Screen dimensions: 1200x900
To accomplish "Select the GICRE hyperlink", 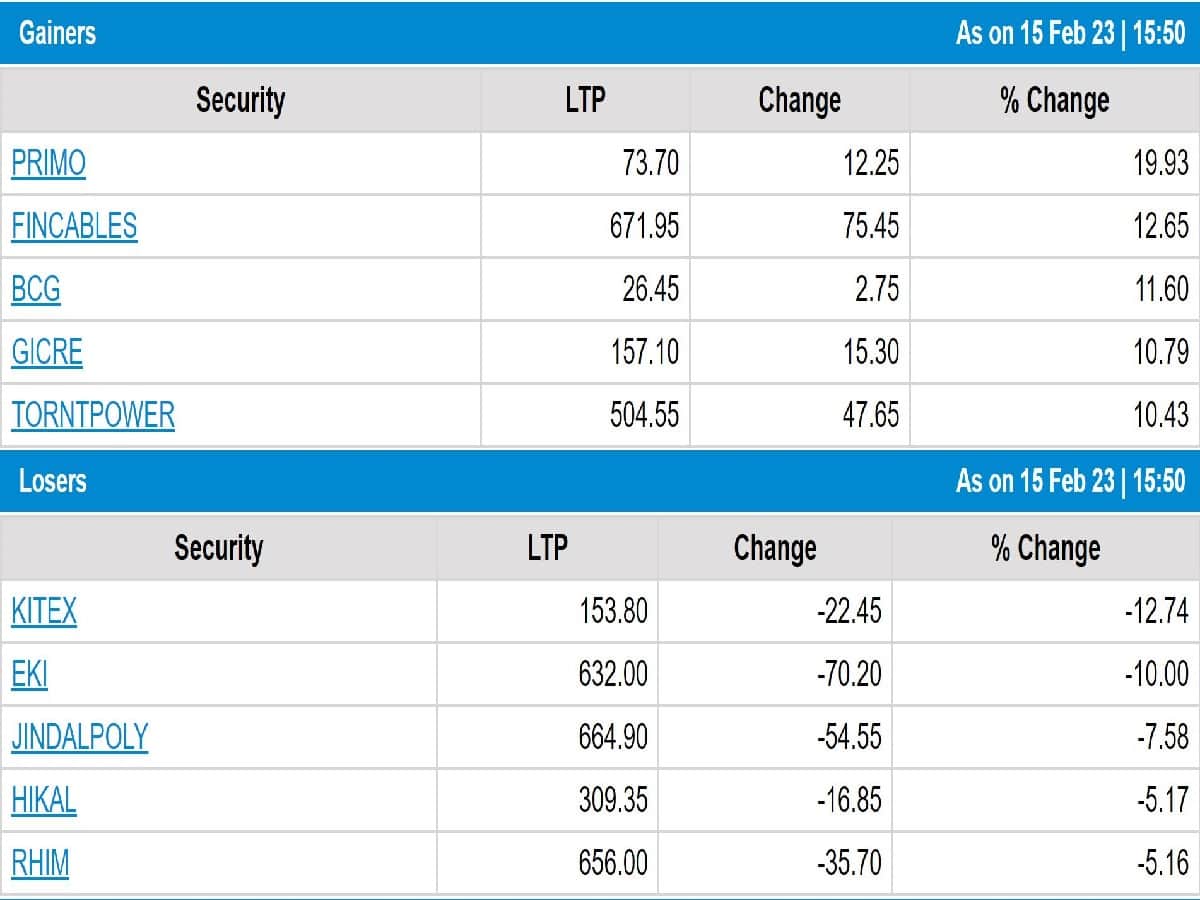I will point(44,352).
